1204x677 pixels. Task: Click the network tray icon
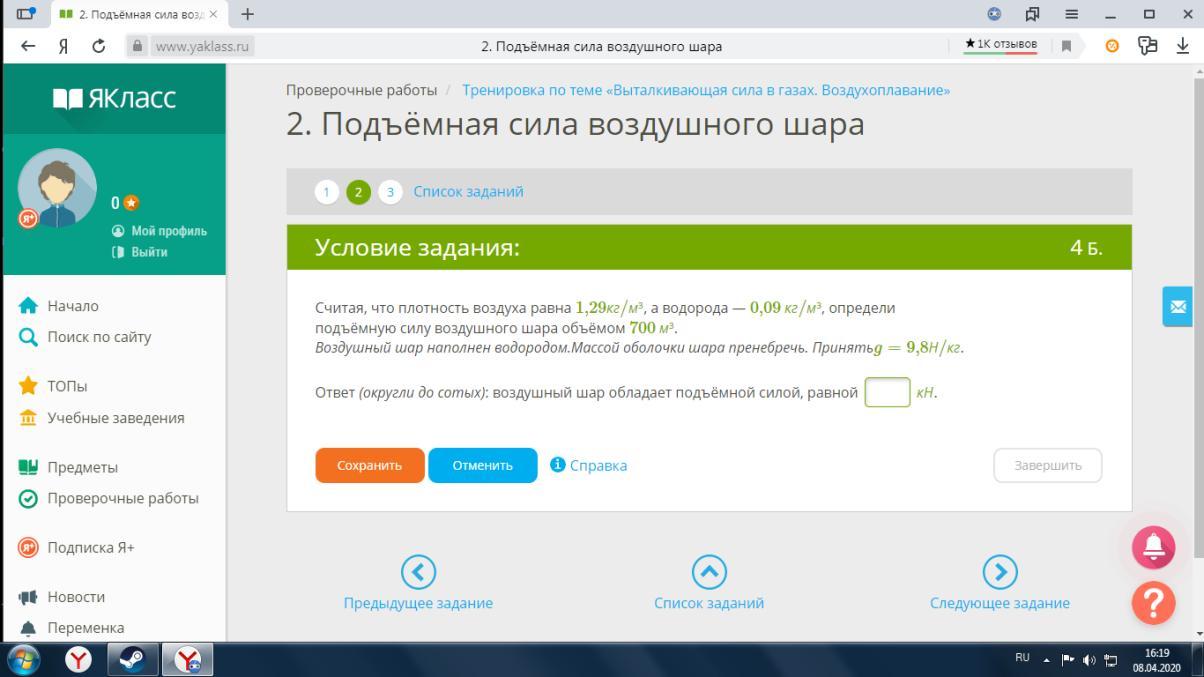click(1110, 660)
